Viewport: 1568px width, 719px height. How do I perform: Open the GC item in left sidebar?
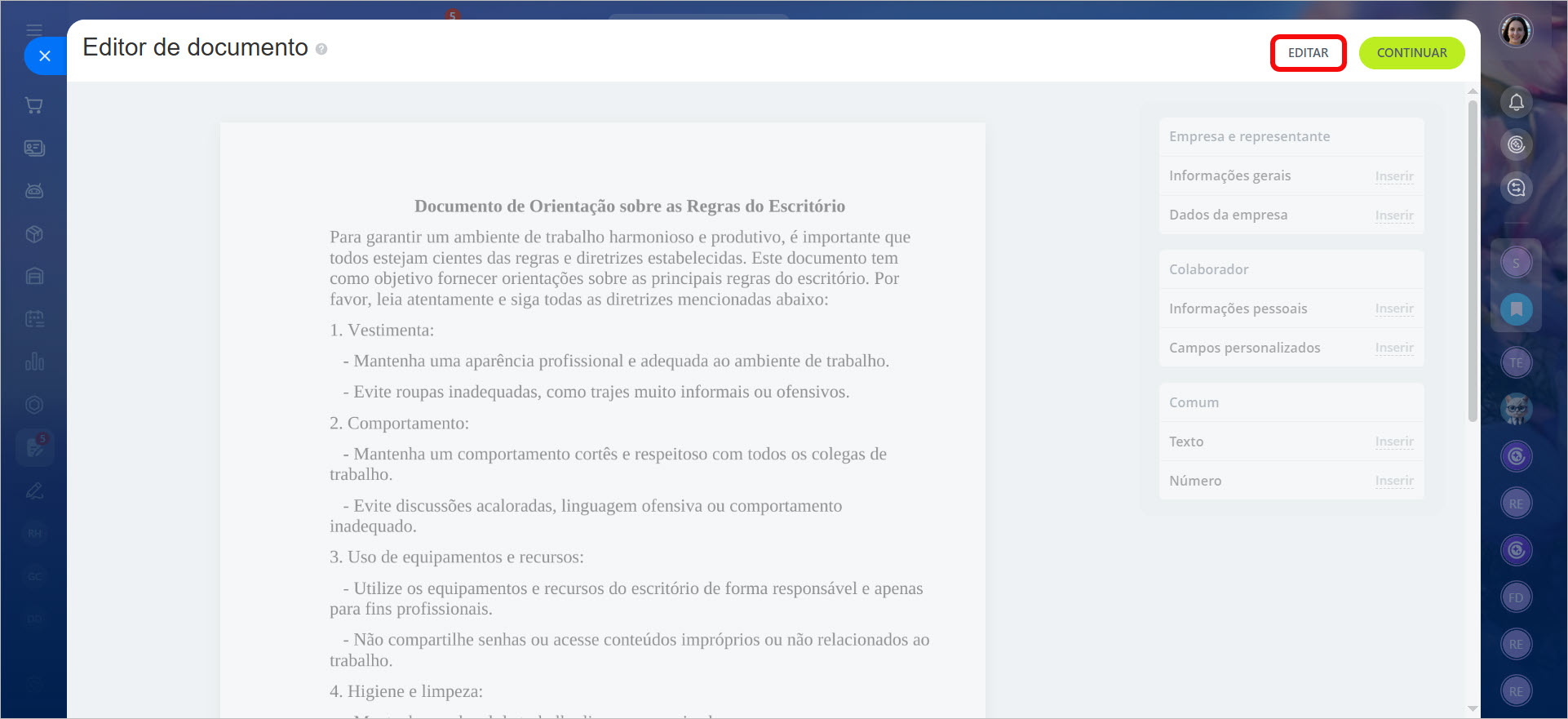(34, 576)
